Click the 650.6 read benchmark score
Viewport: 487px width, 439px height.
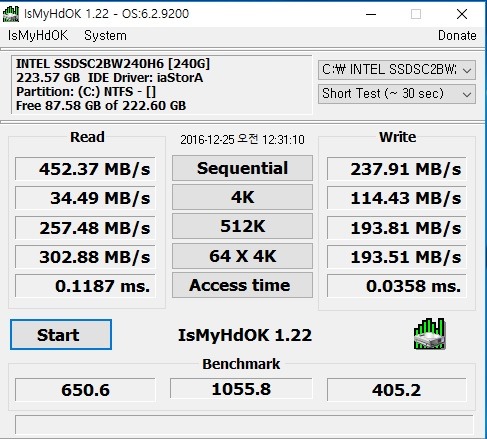pos(85,390)
